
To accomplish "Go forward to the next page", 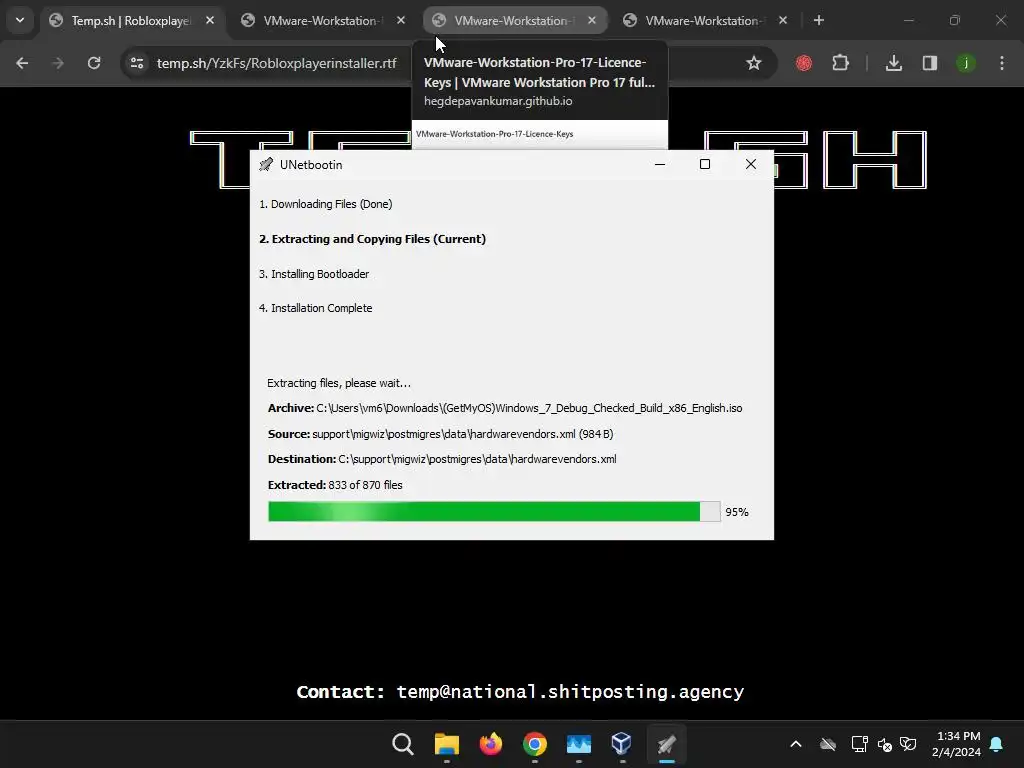I will pos(58,63).
